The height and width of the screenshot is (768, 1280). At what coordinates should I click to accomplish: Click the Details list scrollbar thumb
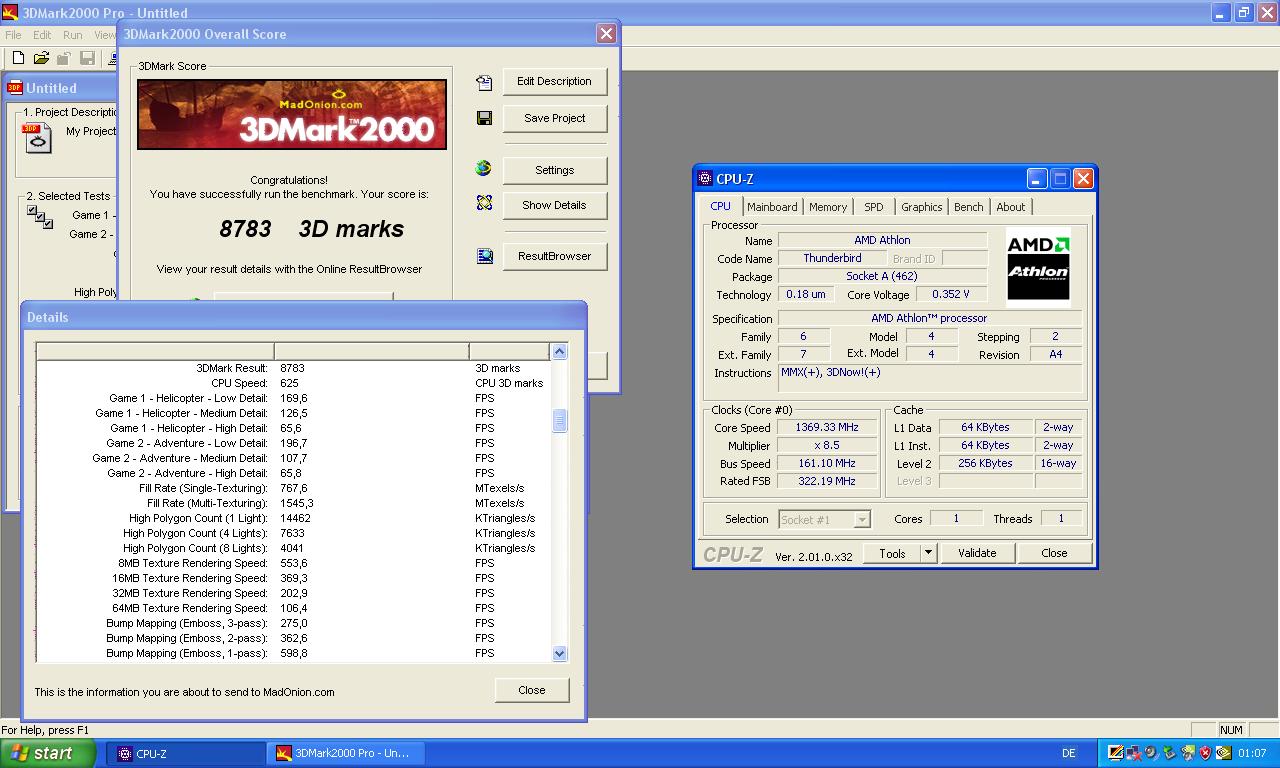pyautogui.click(x=559, y=421)
